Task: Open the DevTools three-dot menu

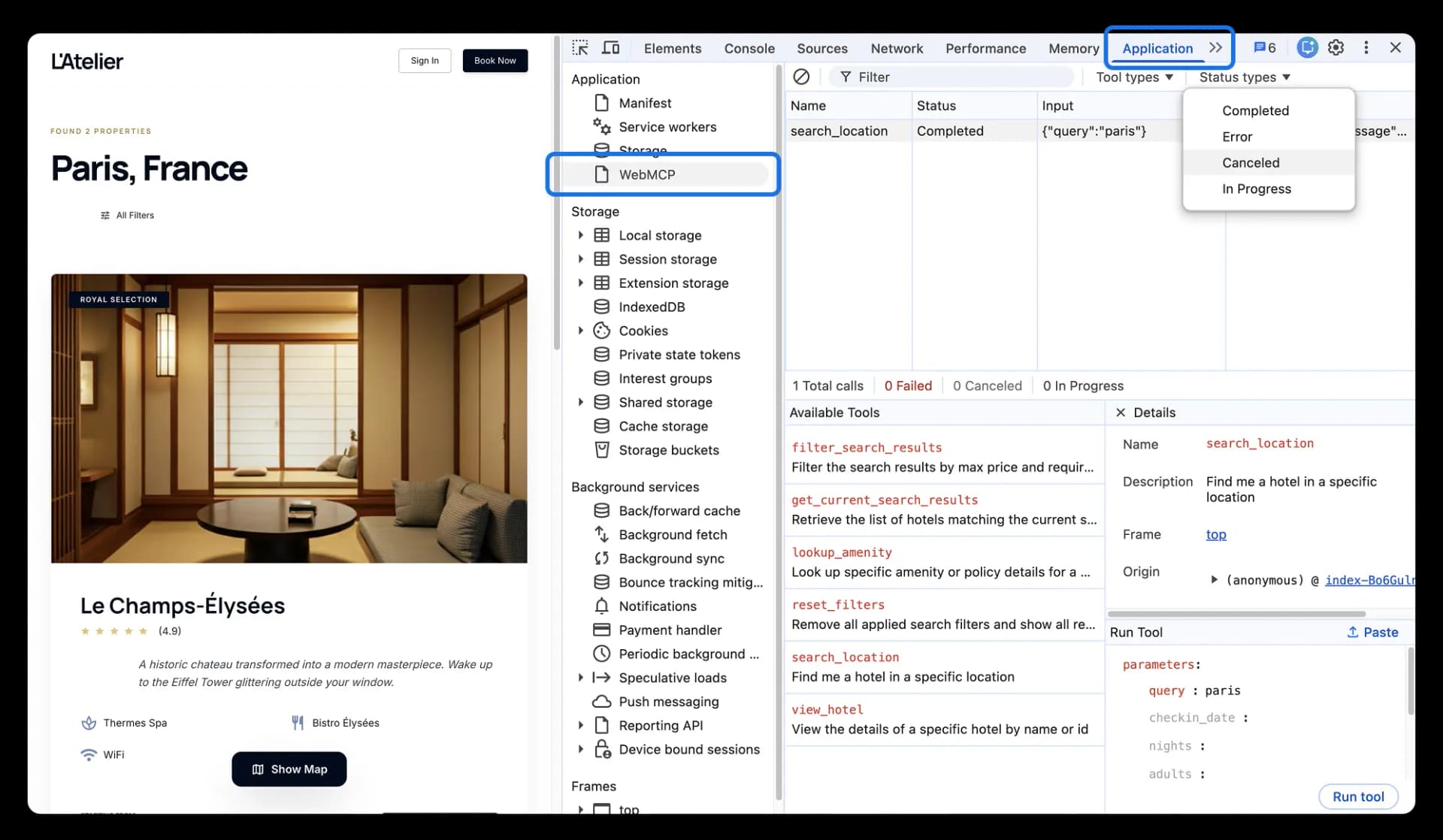Action: (x=1366, y=47)
